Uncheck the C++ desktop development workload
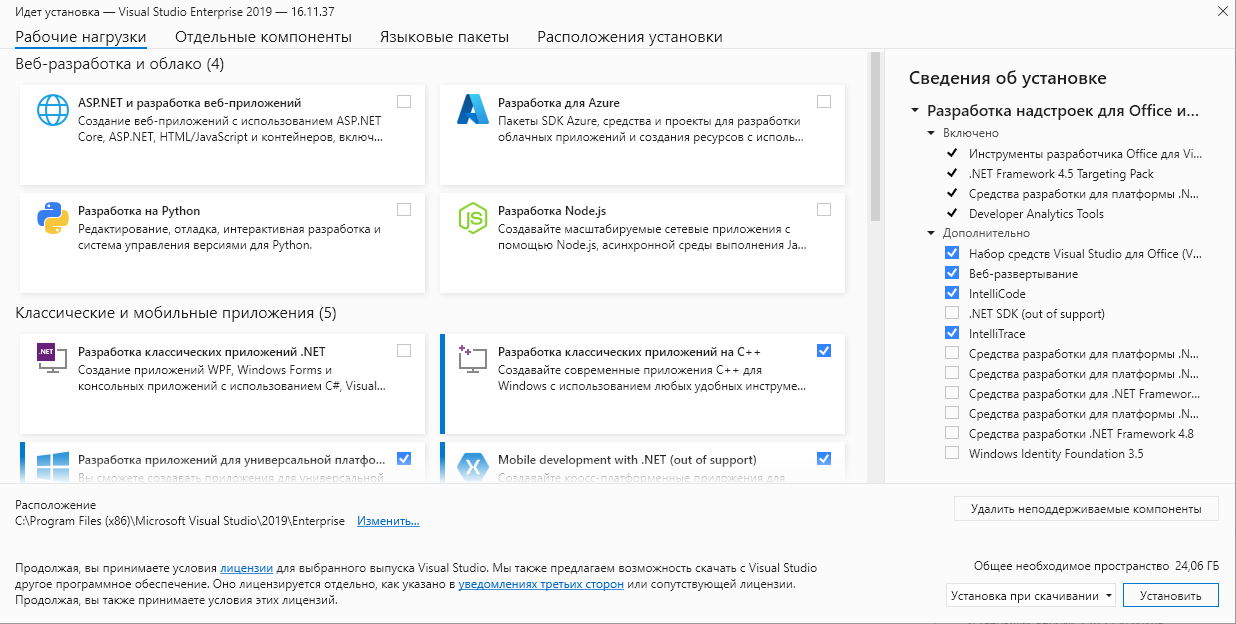Image resolution: width=1236 pixels, height=624 pixels. pos(824,350)
